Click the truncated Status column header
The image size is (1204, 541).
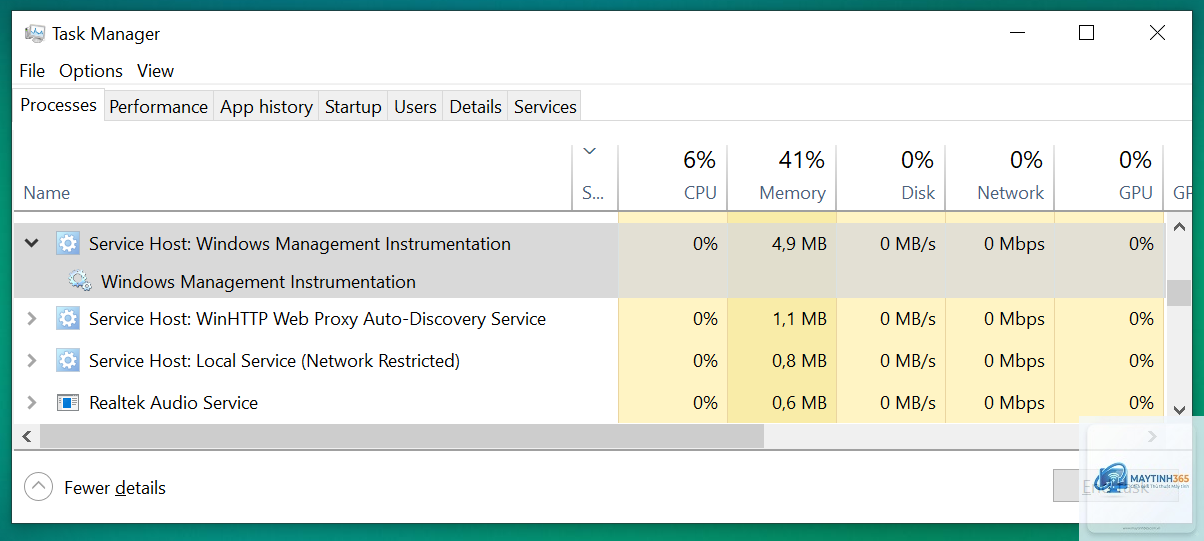(593, 193)
